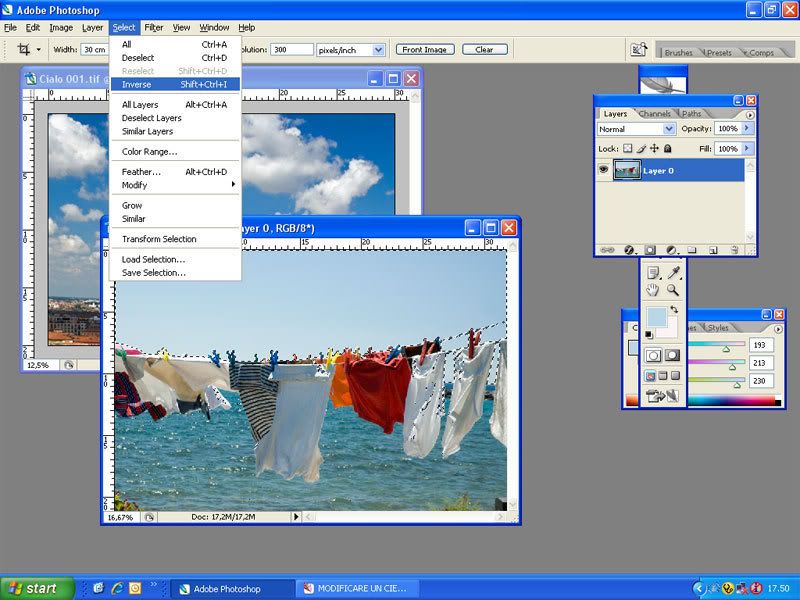Viewport: 800px width, 600px height.
Task: Click link layers icon in Layers panel
Action: [607, 250]
